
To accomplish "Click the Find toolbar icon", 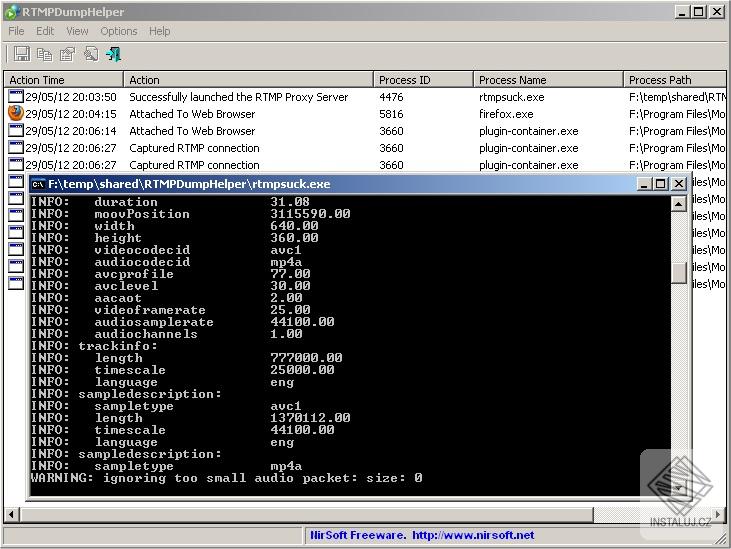I will (x=91, y=54).
